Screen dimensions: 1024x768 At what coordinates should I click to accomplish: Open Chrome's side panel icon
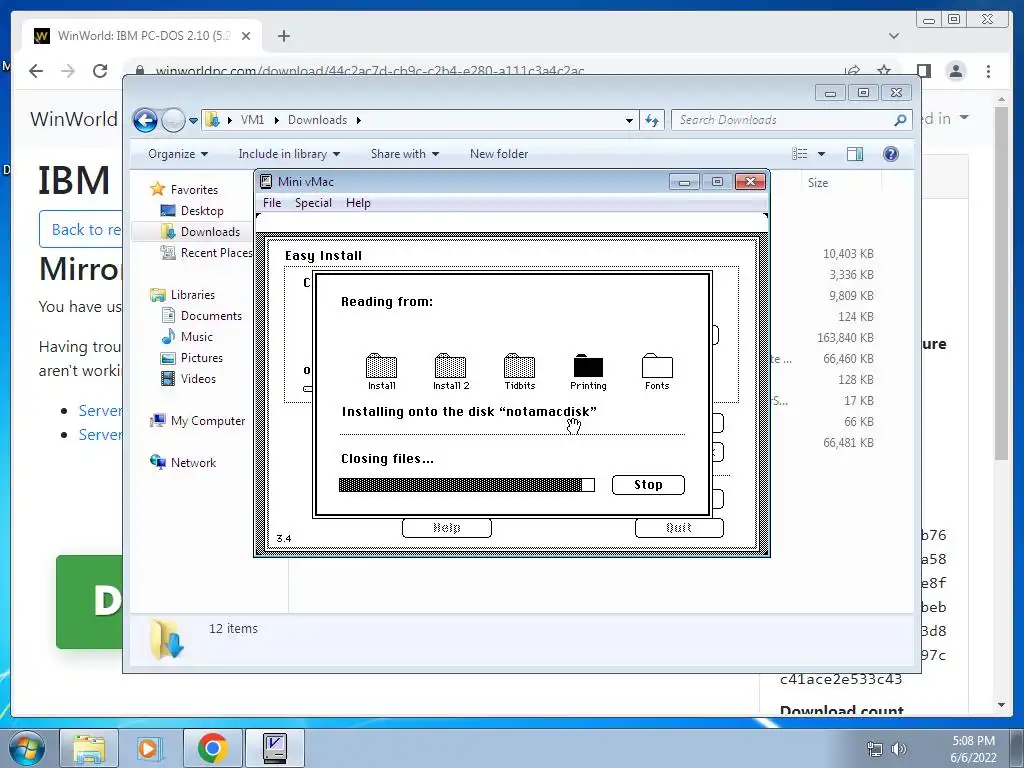pyautogui.click(x=923, y=71)
